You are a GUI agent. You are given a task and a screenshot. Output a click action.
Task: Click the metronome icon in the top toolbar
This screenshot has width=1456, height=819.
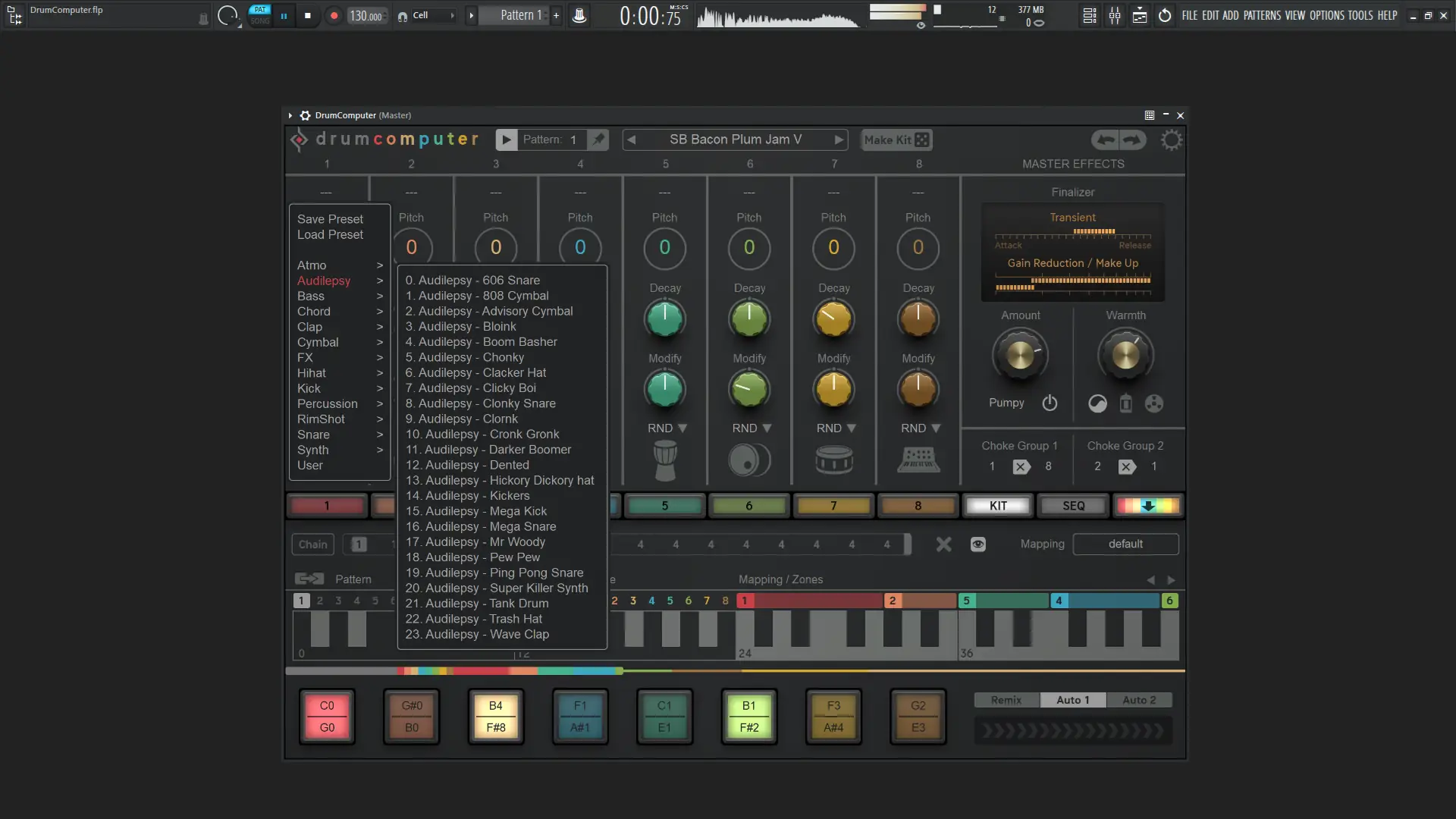pos(579,15)
